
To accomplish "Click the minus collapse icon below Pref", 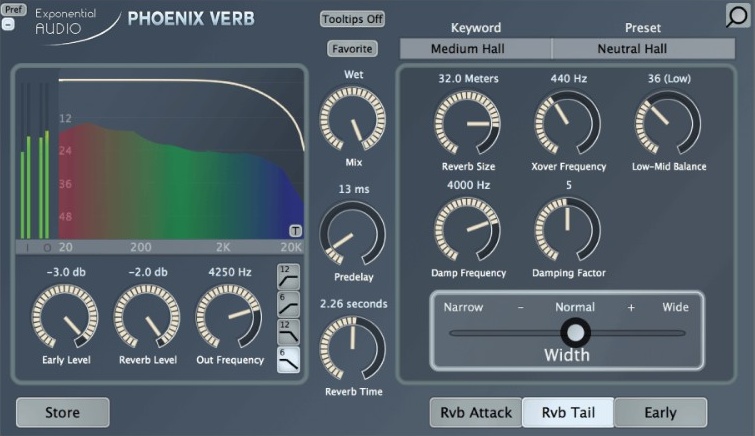I will [8, 24].
